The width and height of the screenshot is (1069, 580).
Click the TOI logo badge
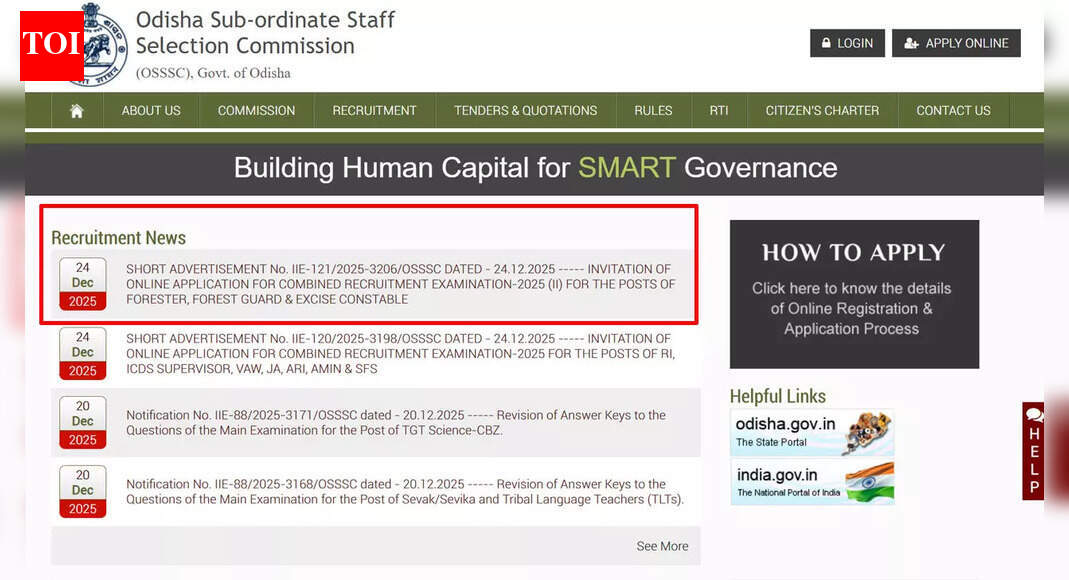pos(51,45)
